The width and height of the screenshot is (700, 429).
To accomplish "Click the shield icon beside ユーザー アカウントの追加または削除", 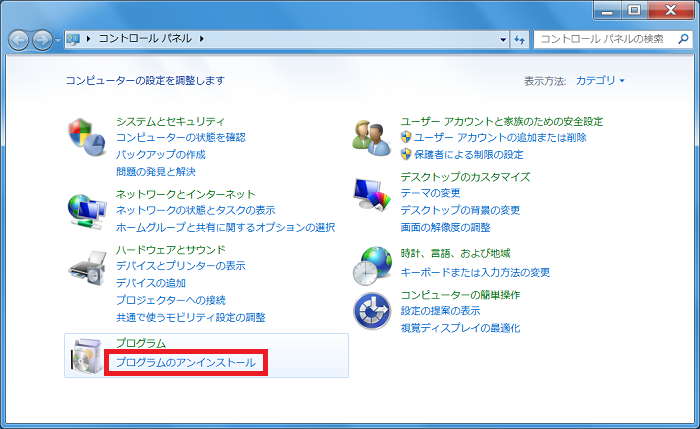I will click(x=406, y=137).
